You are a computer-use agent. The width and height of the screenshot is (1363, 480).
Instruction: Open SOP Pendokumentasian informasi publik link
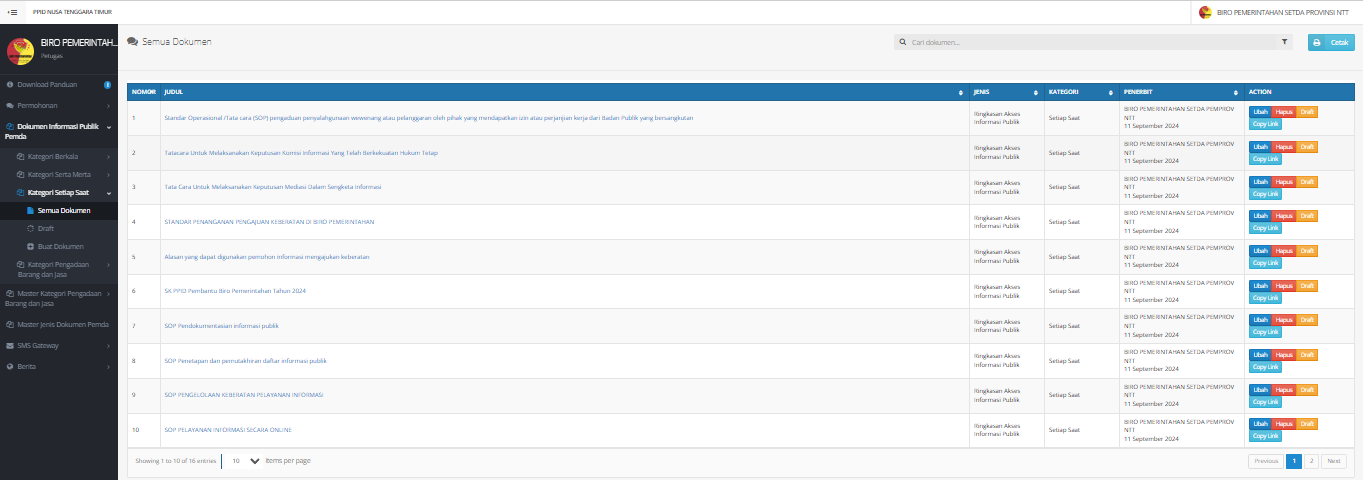pyautogui.click(x=221, y=326)
